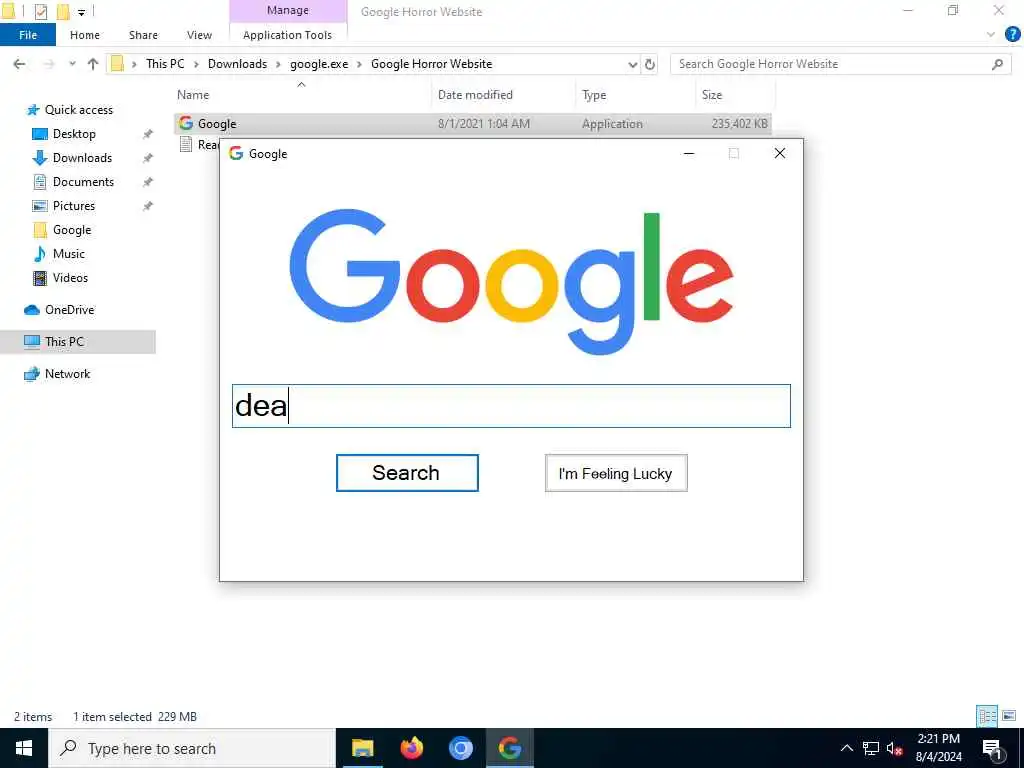Image resolution: width=1024 pixels, height=768 pixels.
Task: Select Videos in the navigation pane
Action: tap(70, 278)
